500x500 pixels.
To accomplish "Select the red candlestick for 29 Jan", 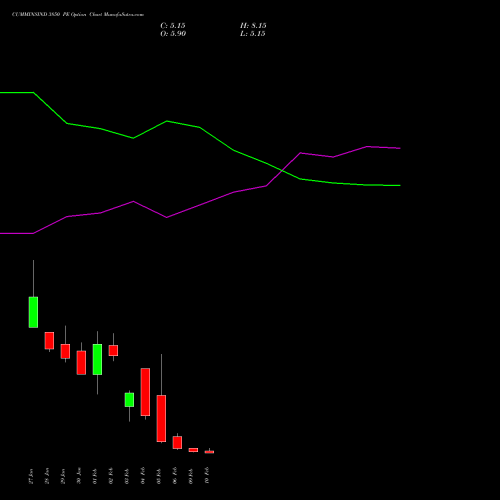I will [x=65, y=351].
